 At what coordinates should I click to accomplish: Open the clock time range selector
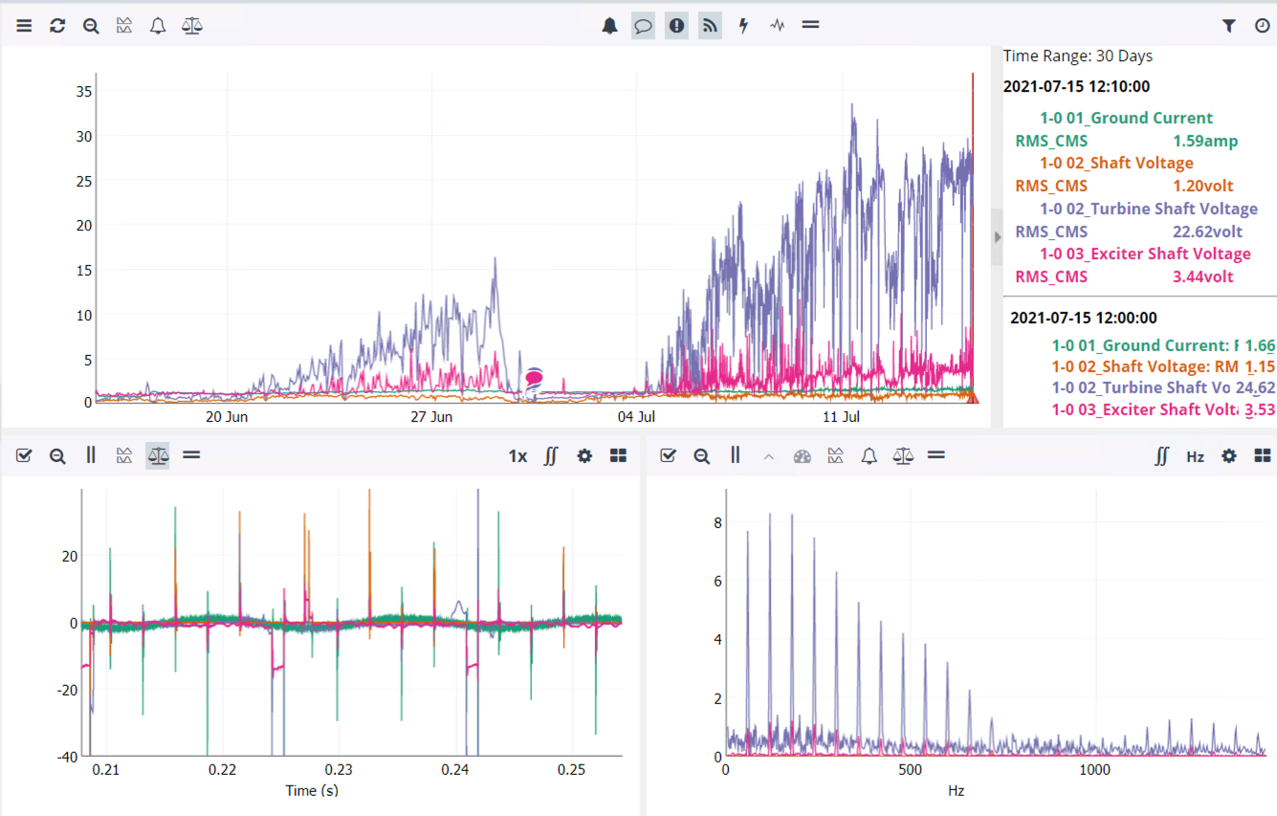[1262, 26]
